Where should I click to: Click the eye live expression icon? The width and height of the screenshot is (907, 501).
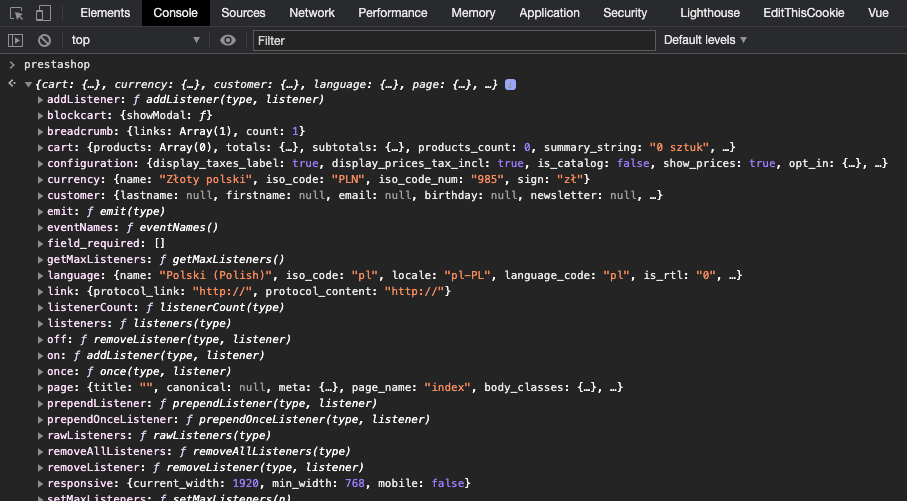click(228, 40)
